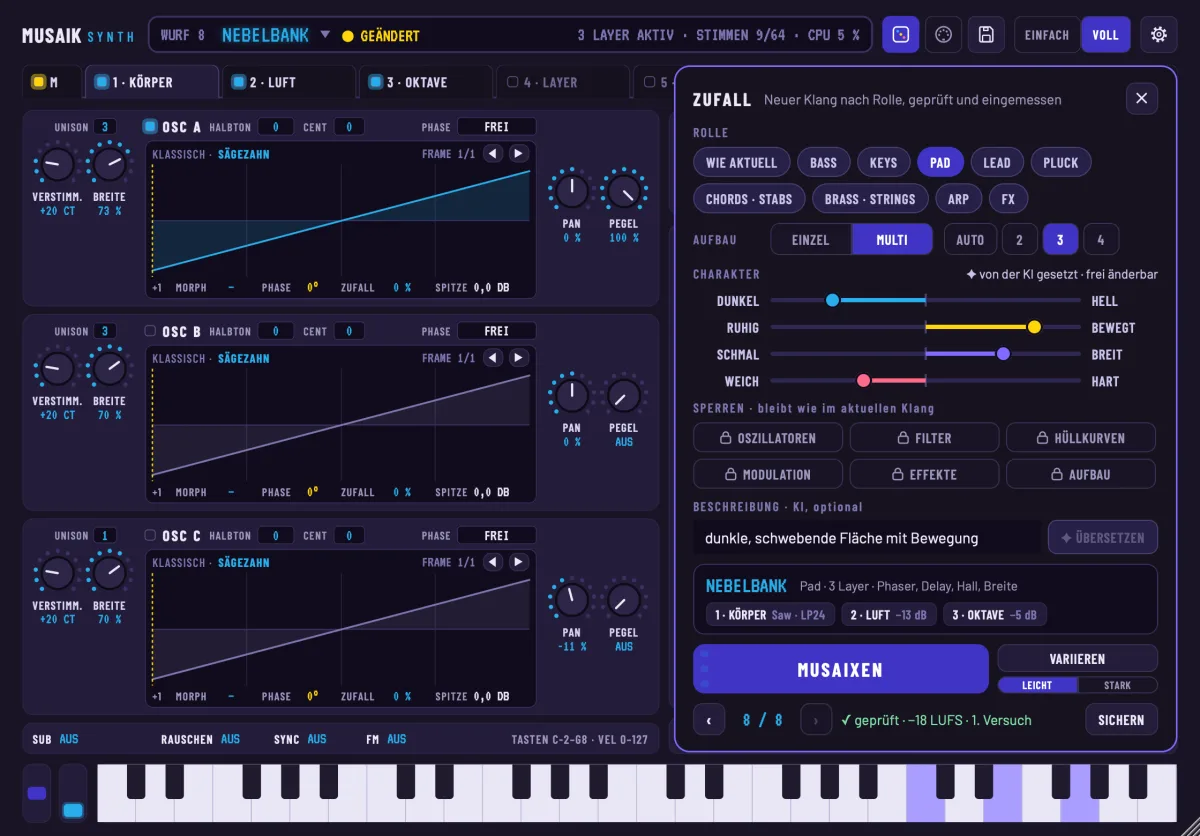
Task: Go to previous frame of OSC B
Action: click(x=493, y=358)
